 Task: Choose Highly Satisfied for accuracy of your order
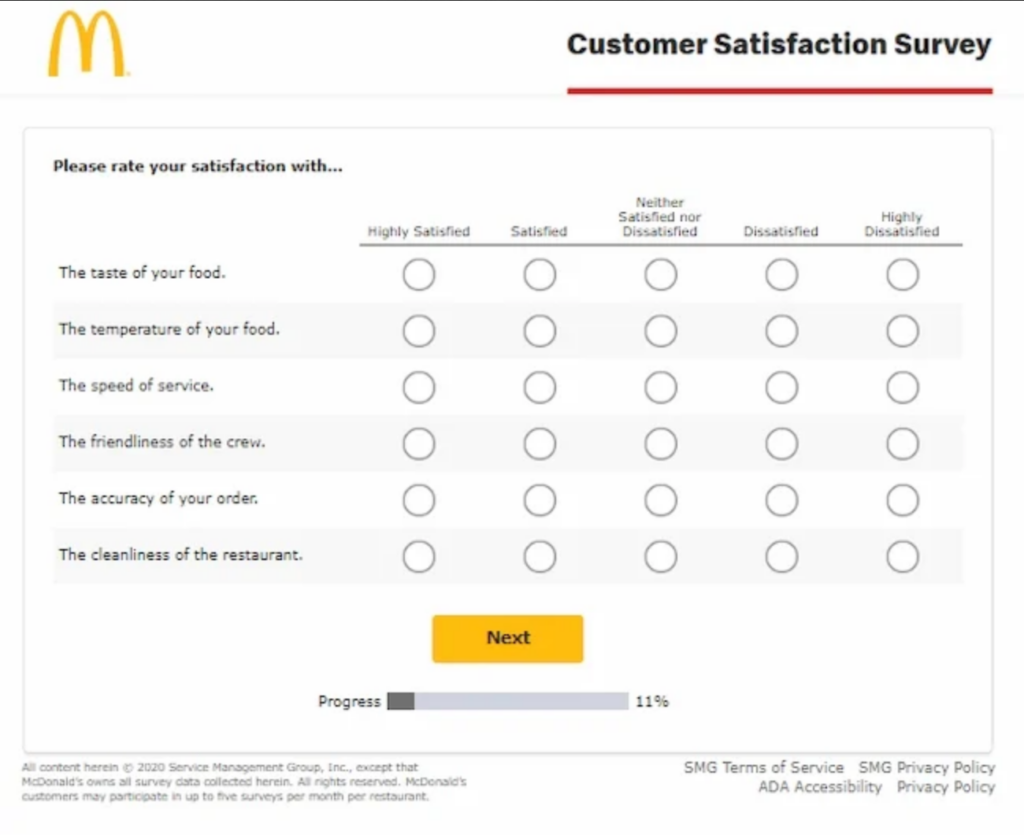pos(419,500)
